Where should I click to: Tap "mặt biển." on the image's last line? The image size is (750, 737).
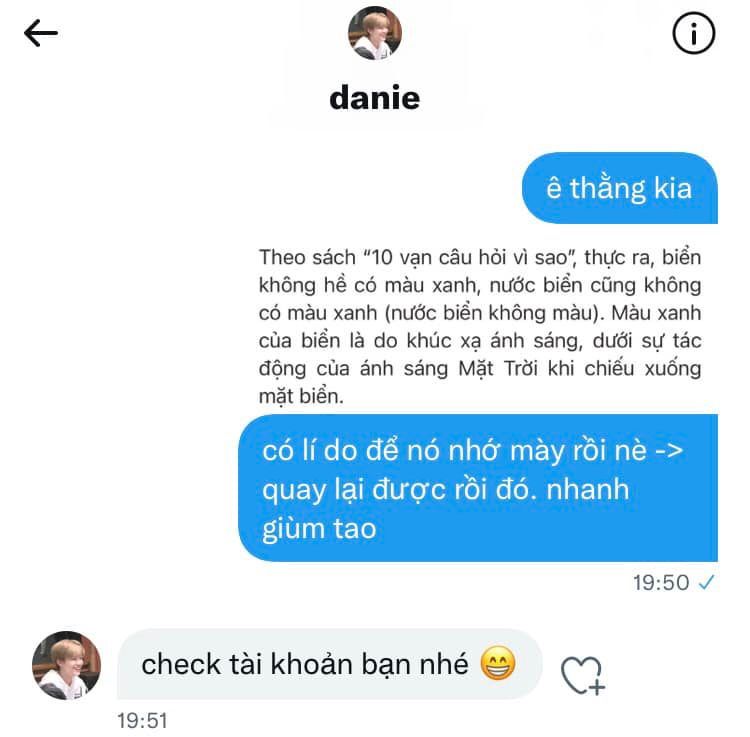[x=301, y=396]
